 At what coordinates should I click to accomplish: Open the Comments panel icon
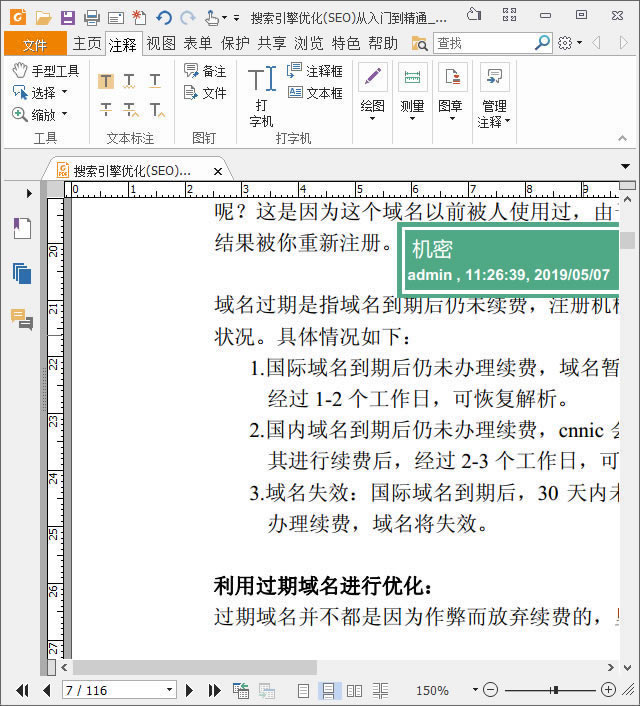[22, 319]
